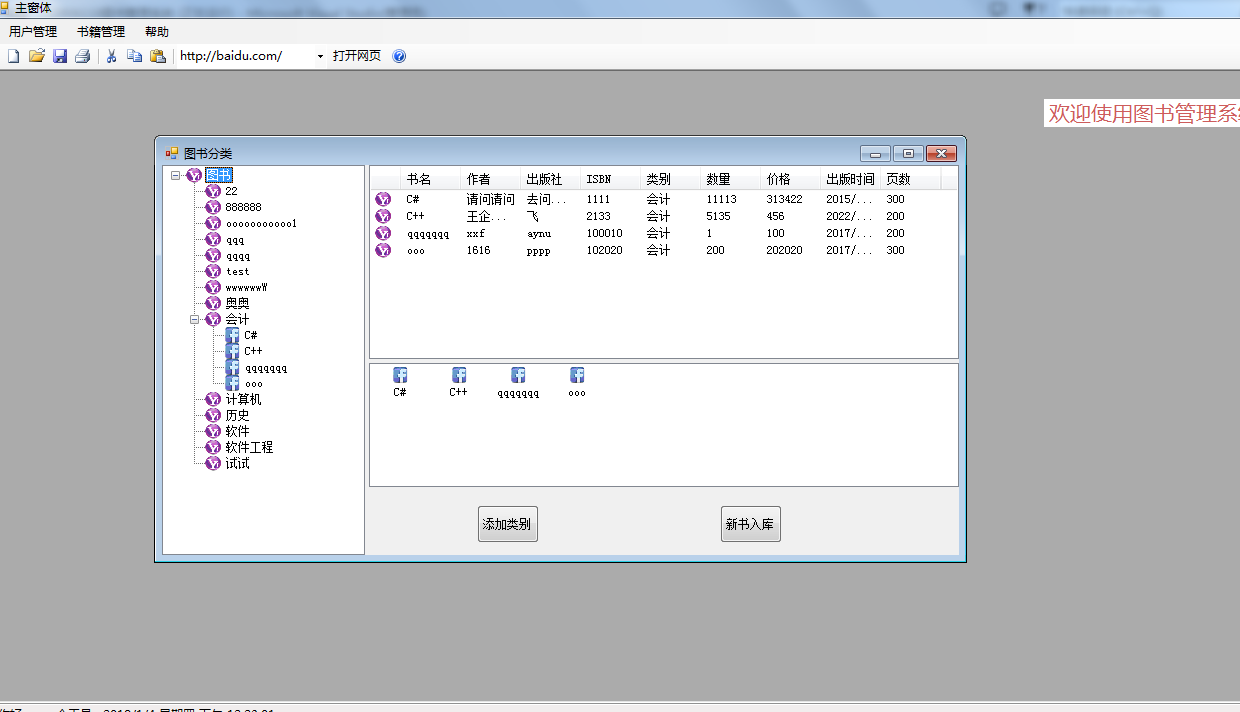This screenshot has height=712, width=1240.
Task: Select the 22 category in tree
Action: [x=232, y=191]
